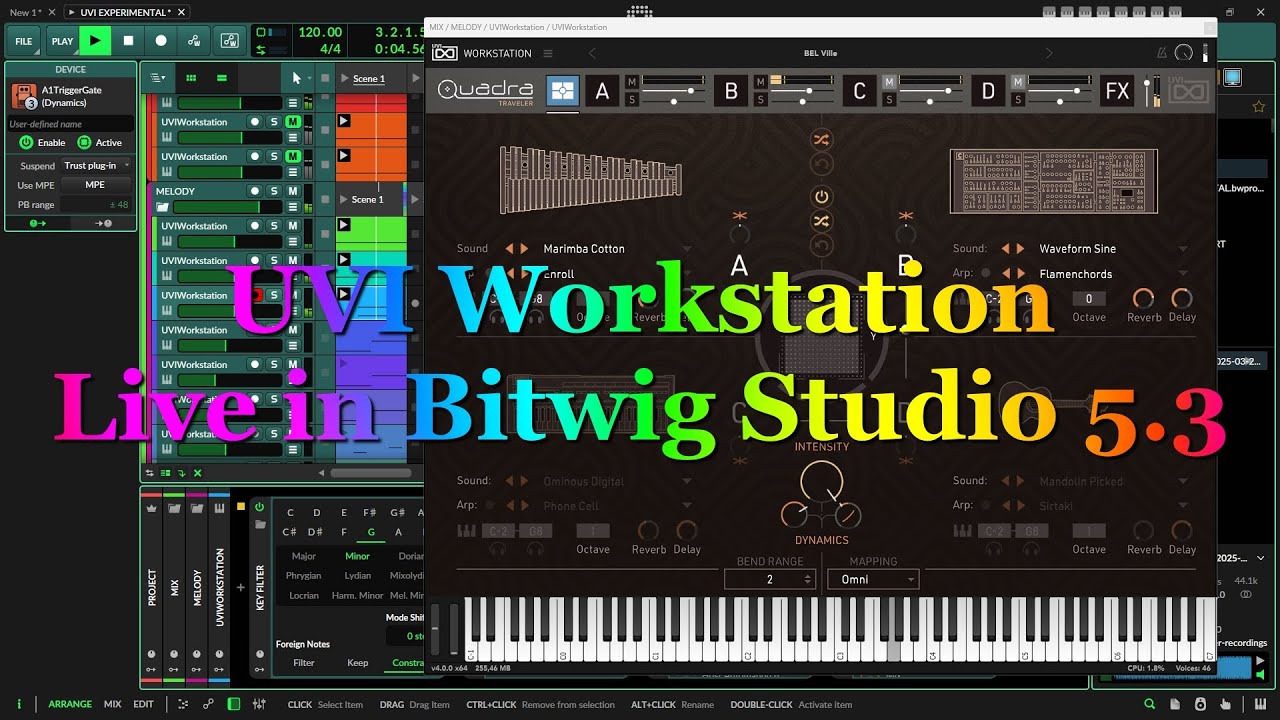Open the track view options dropdown icon

(158, 78)
